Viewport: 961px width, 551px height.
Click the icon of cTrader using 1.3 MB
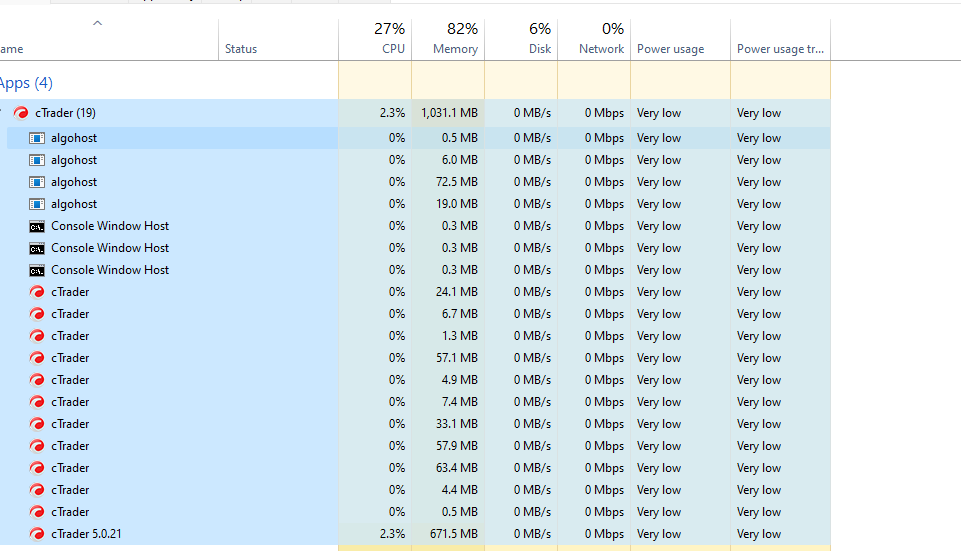(x=37, y=336)
